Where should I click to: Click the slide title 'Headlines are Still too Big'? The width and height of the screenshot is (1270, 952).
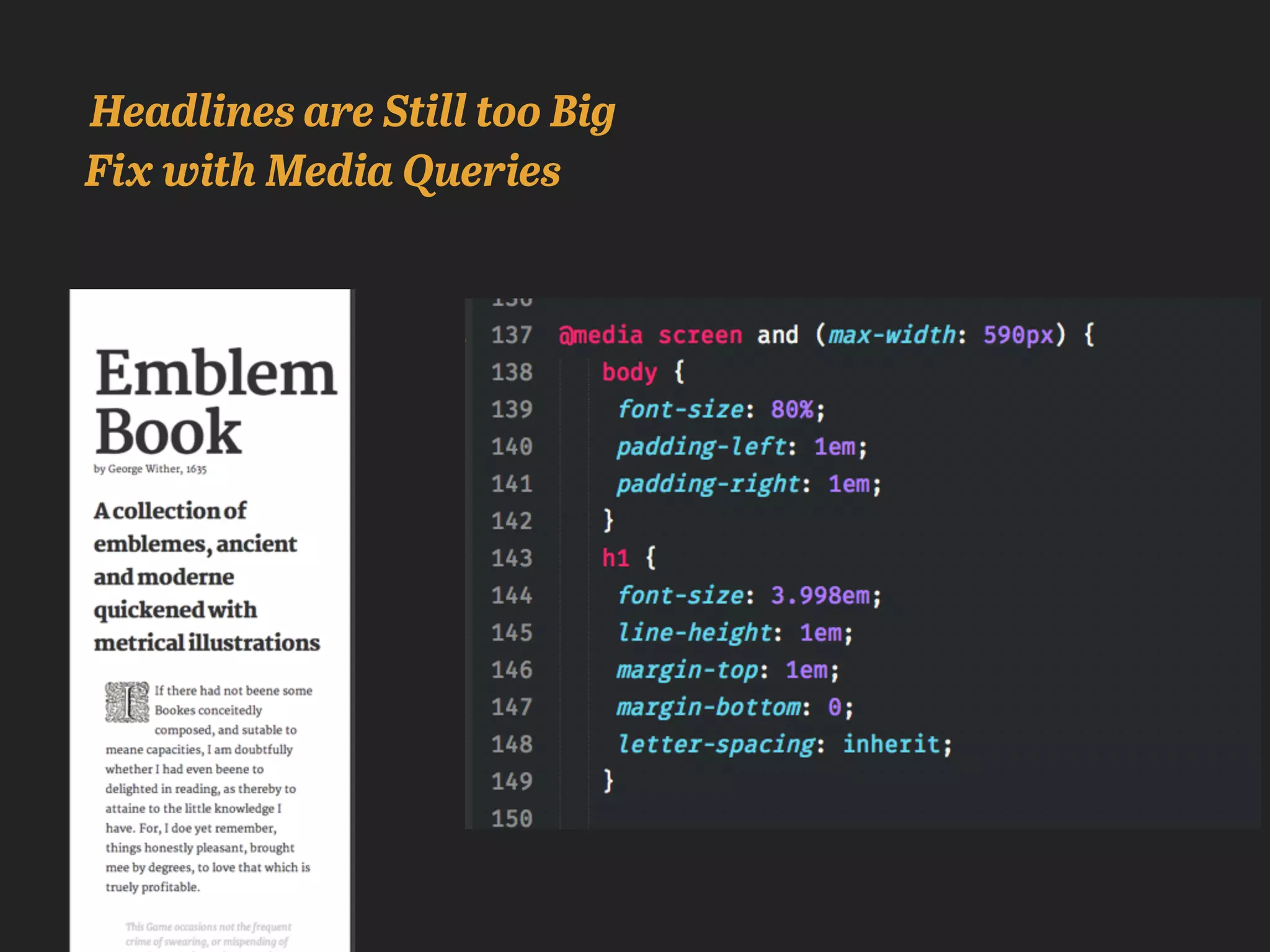coord(352,113)
